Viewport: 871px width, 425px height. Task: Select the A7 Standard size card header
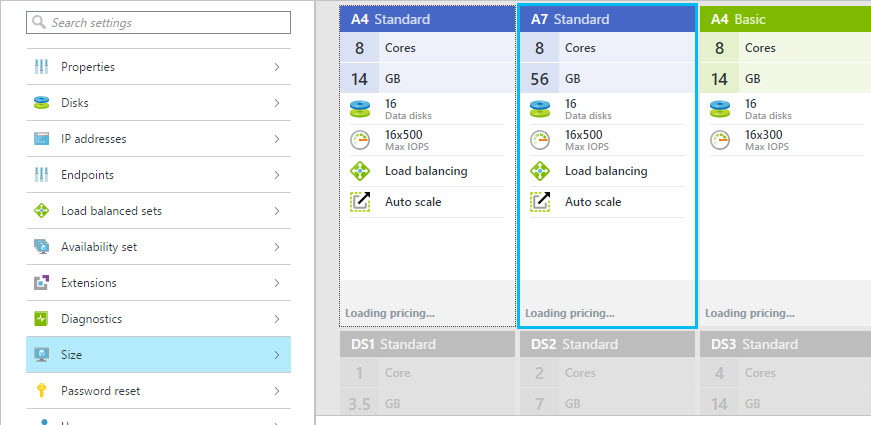[607, 19]
